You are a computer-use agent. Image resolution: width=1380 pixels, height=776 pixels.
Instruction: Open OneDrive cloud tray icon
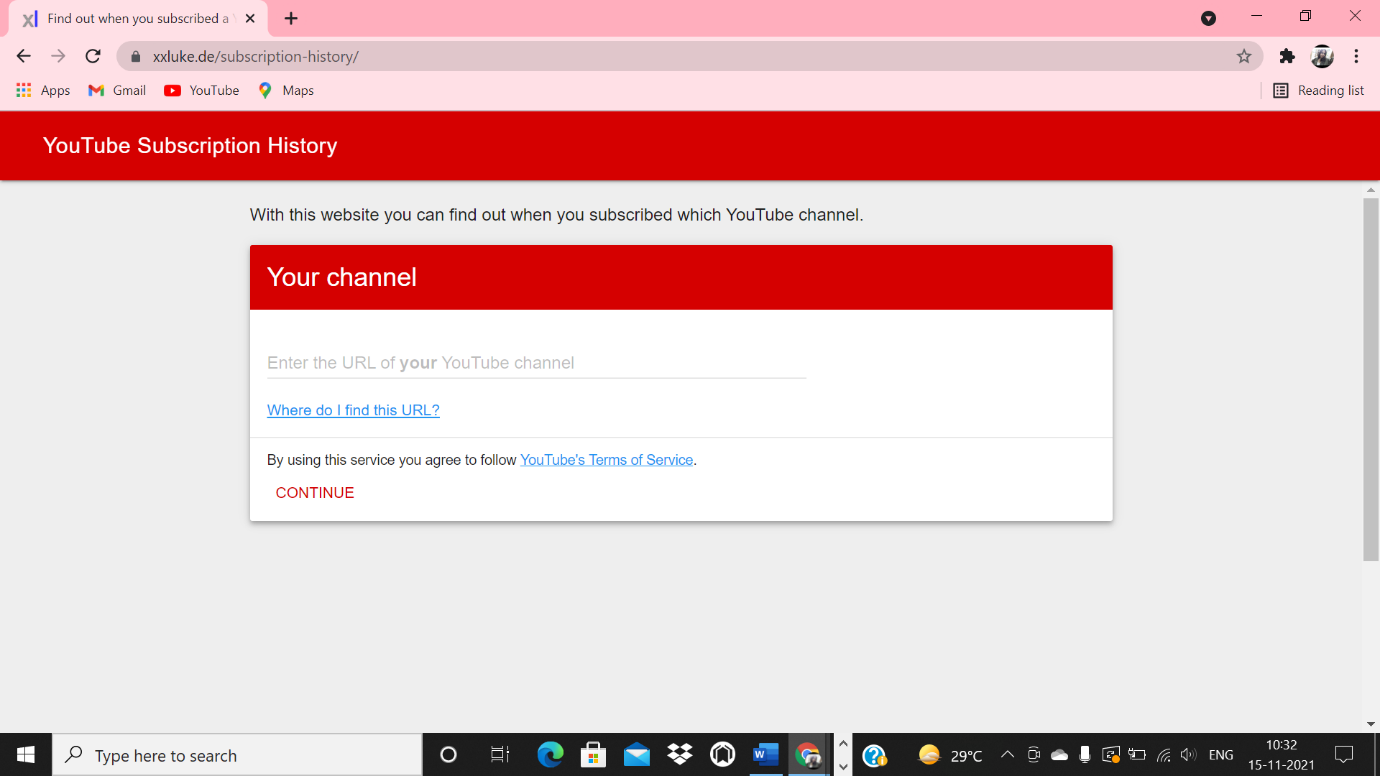click(x=1059, y=755)
